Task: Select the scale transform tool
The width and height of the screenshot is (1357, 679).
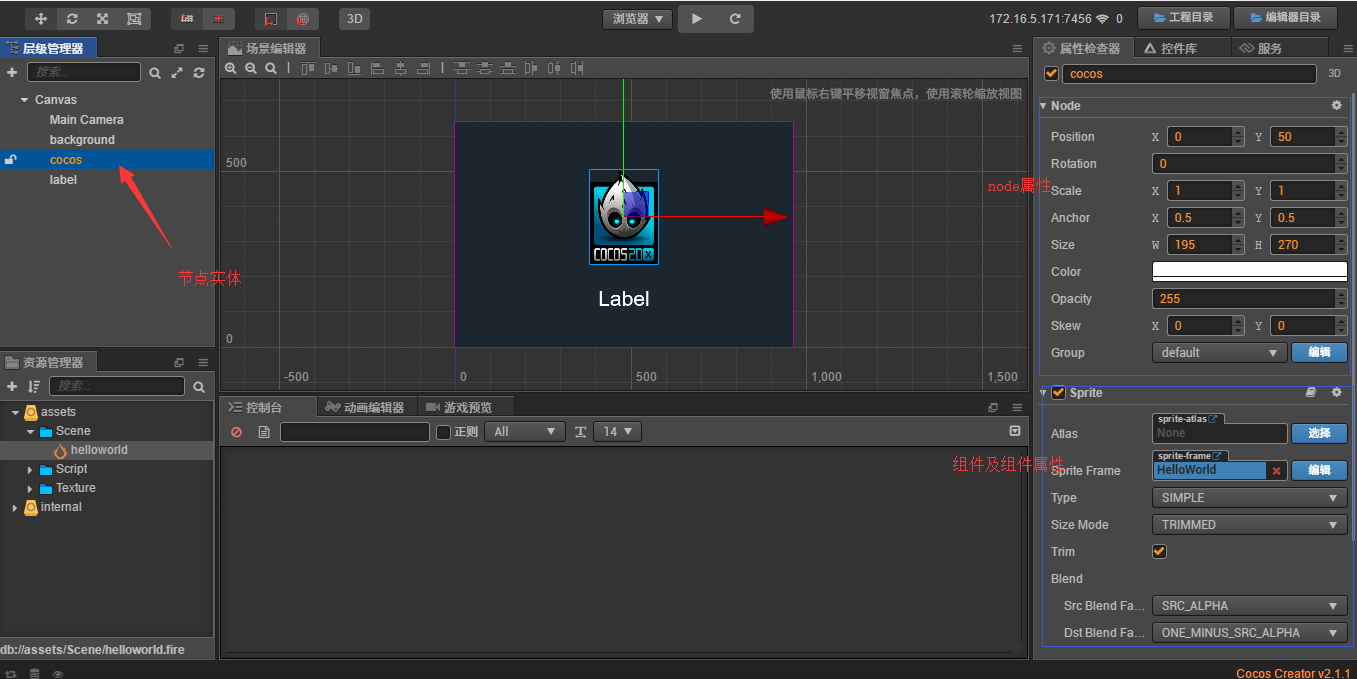Action: (x=103, y=18)
